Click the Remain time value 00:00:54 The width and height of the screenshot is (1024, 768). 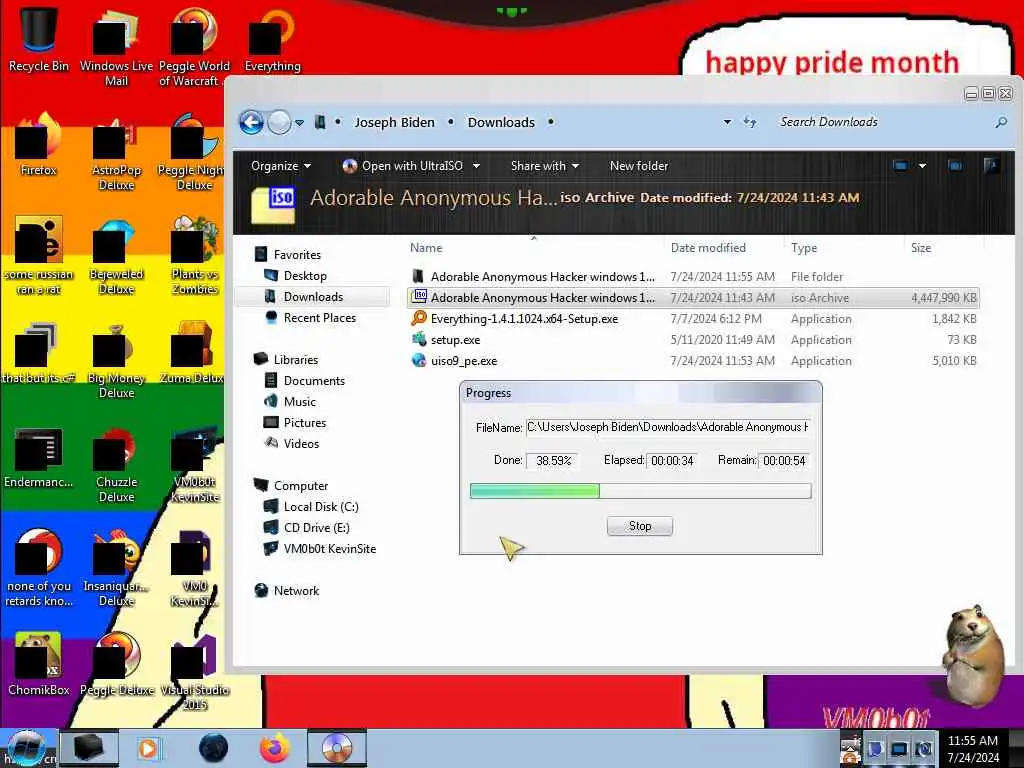tap(784, 460)
